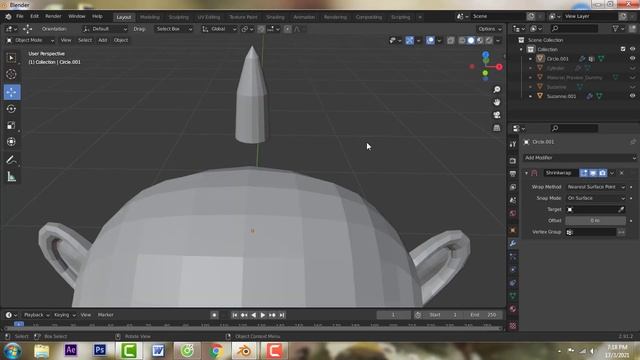Click the Shrinkwrap Offset value slider

[596, 220]
